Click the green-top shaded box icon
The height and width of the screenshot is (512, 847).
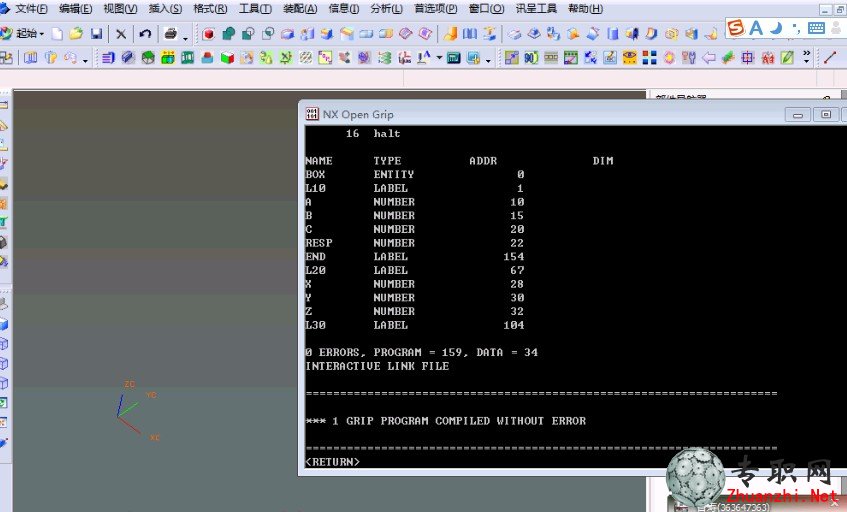click(x=148, y=57)
